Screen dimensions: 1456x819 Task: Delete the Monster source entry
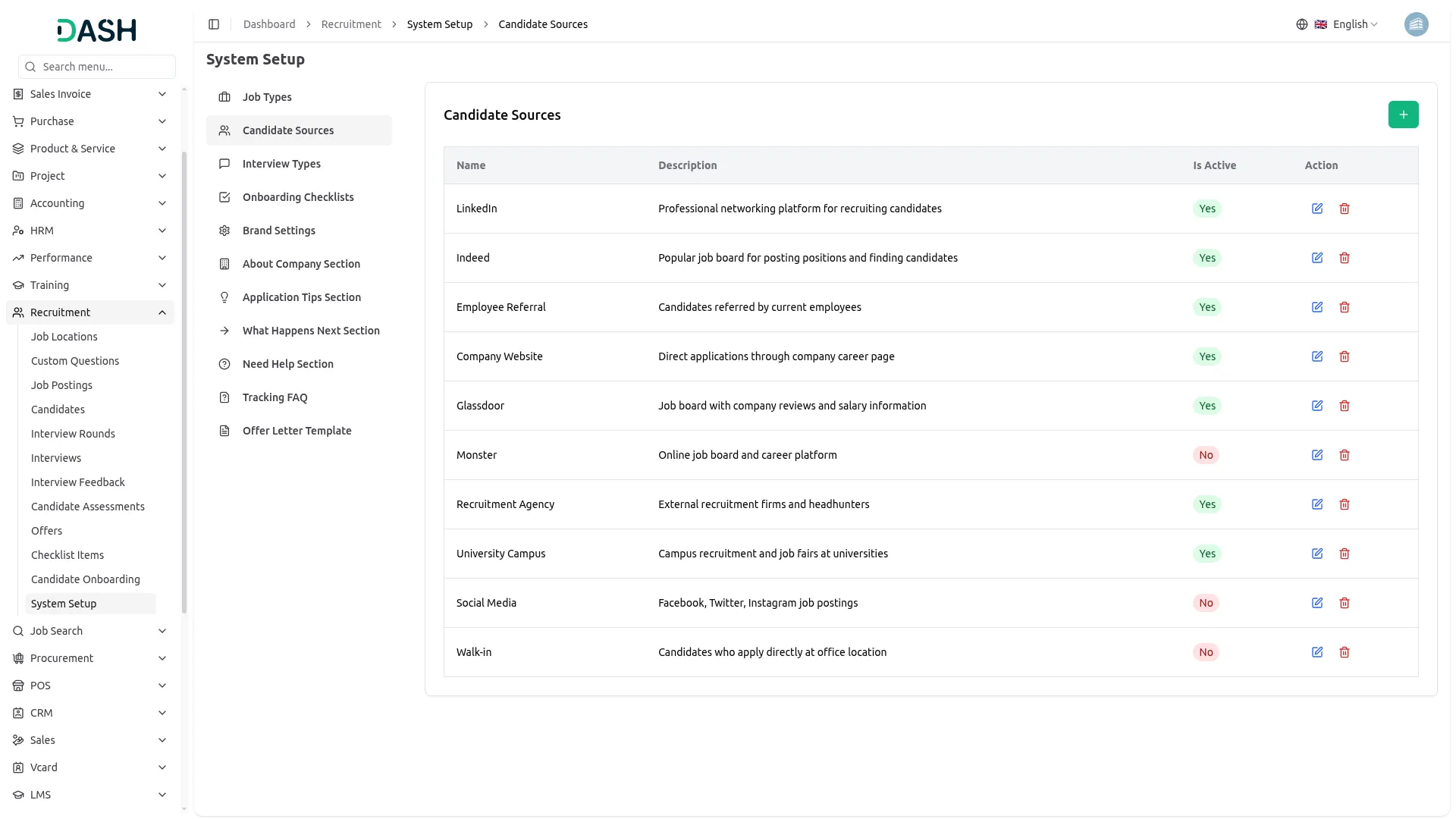click(x=1345, y=455)
